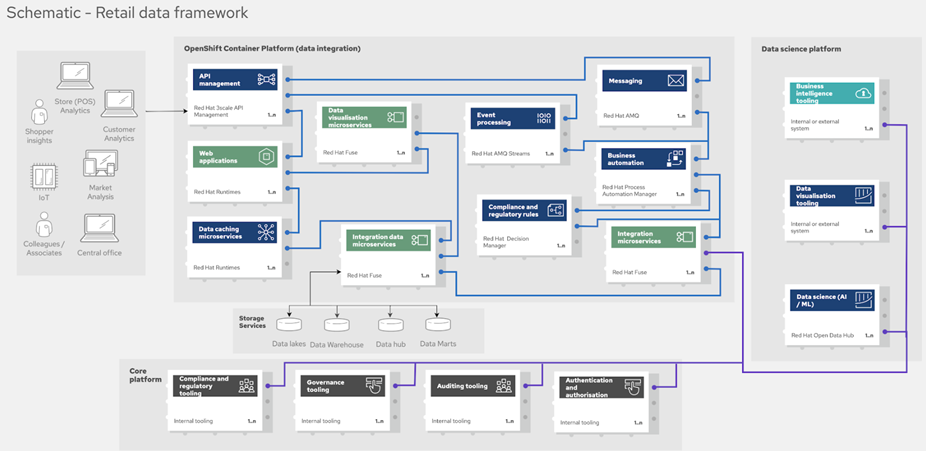The width and height of the screenshot is (926, 451).
Task: Click 'Internal tooling' under Authentication and authorisation
Action: (579, 423)
